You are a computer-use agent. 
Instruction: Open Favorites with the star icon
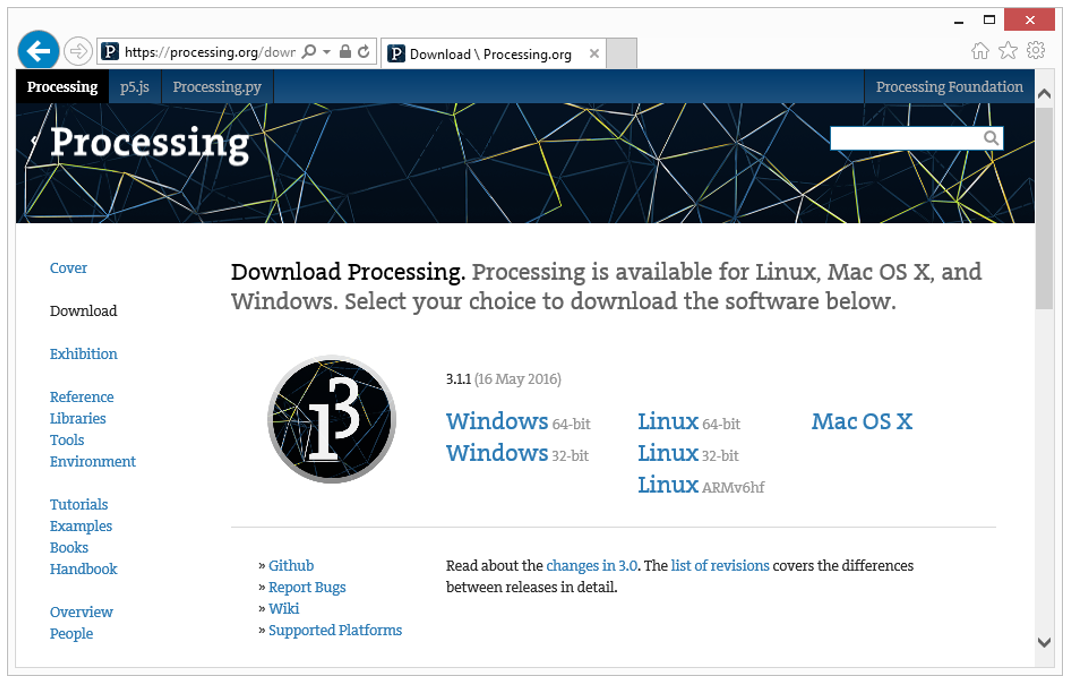pos(1008,51)
